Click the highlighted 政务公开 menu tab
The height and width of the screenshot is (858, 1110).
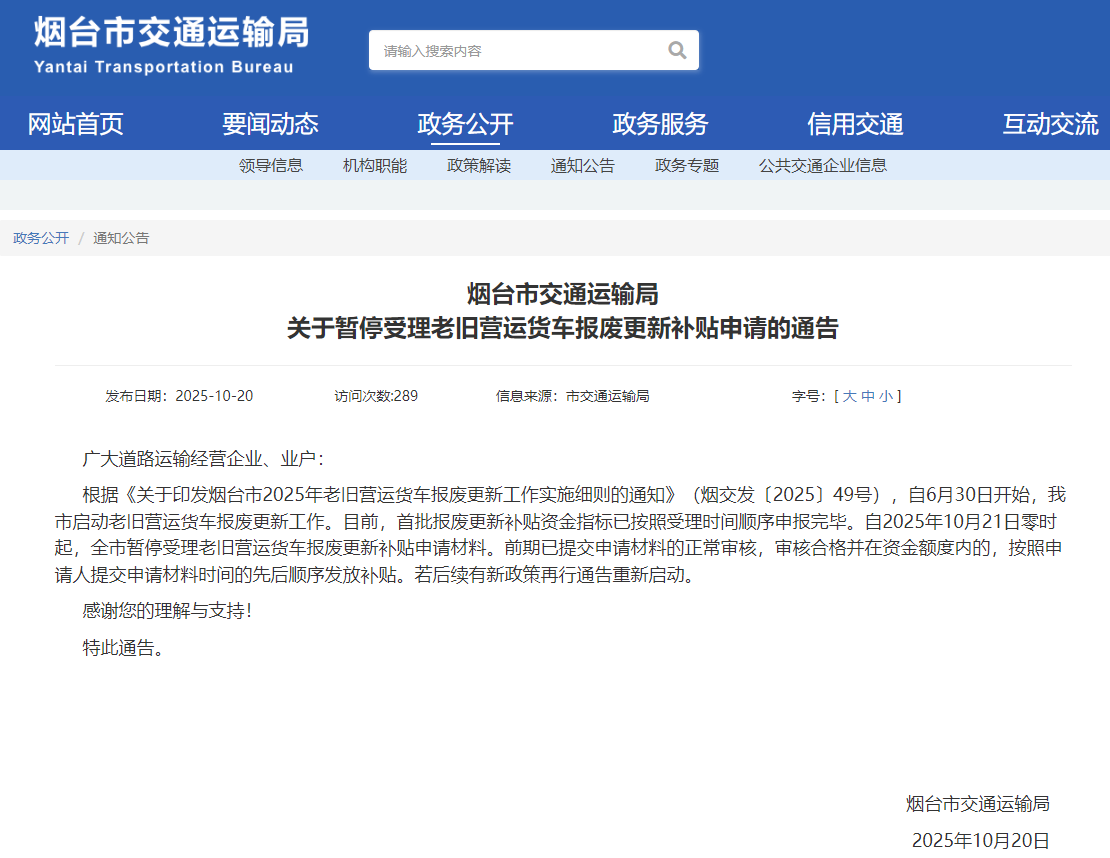(467, 123)
